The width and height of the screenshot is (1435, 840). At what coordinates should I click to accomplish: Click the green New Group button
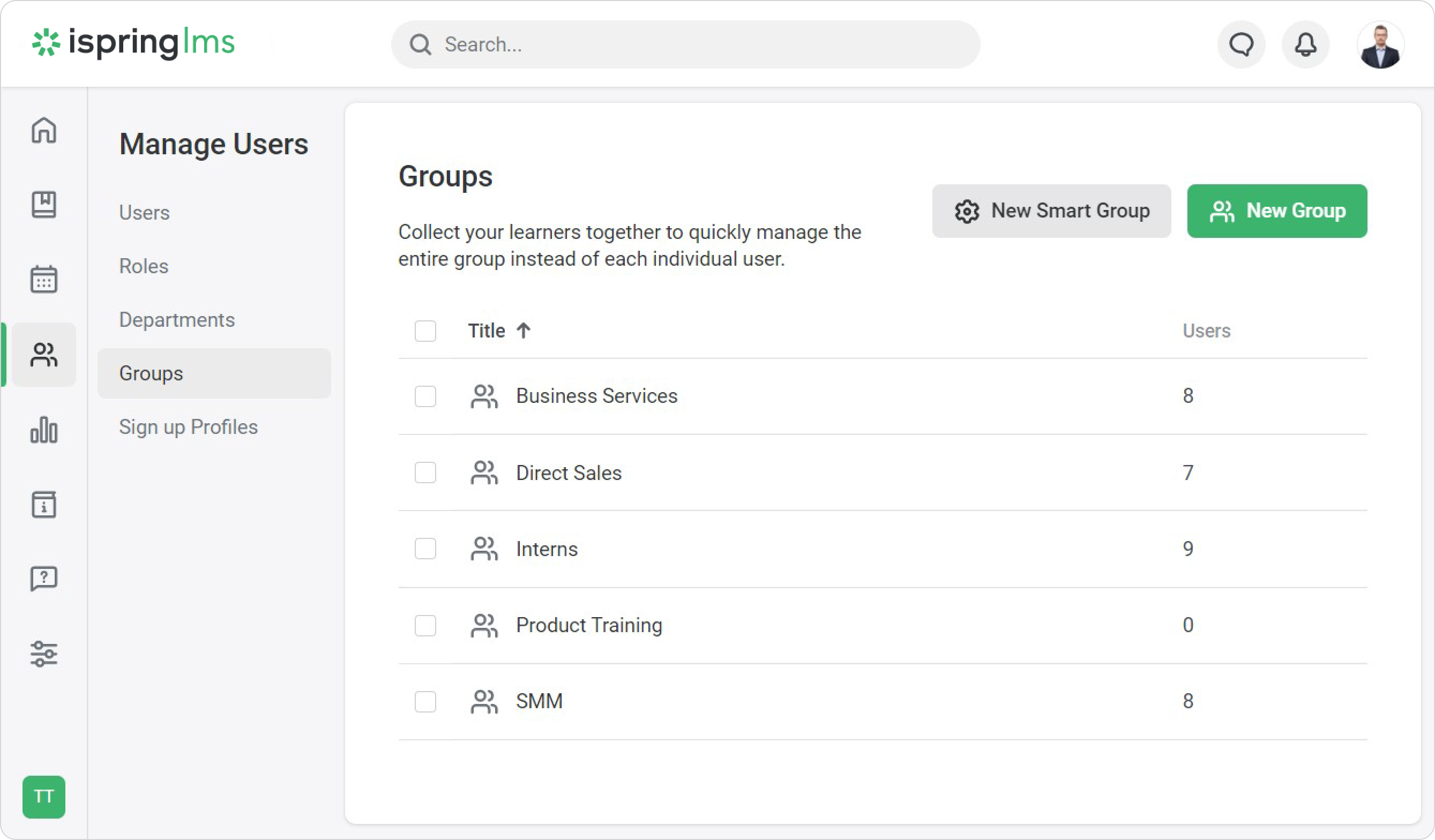pos(1277,211)
